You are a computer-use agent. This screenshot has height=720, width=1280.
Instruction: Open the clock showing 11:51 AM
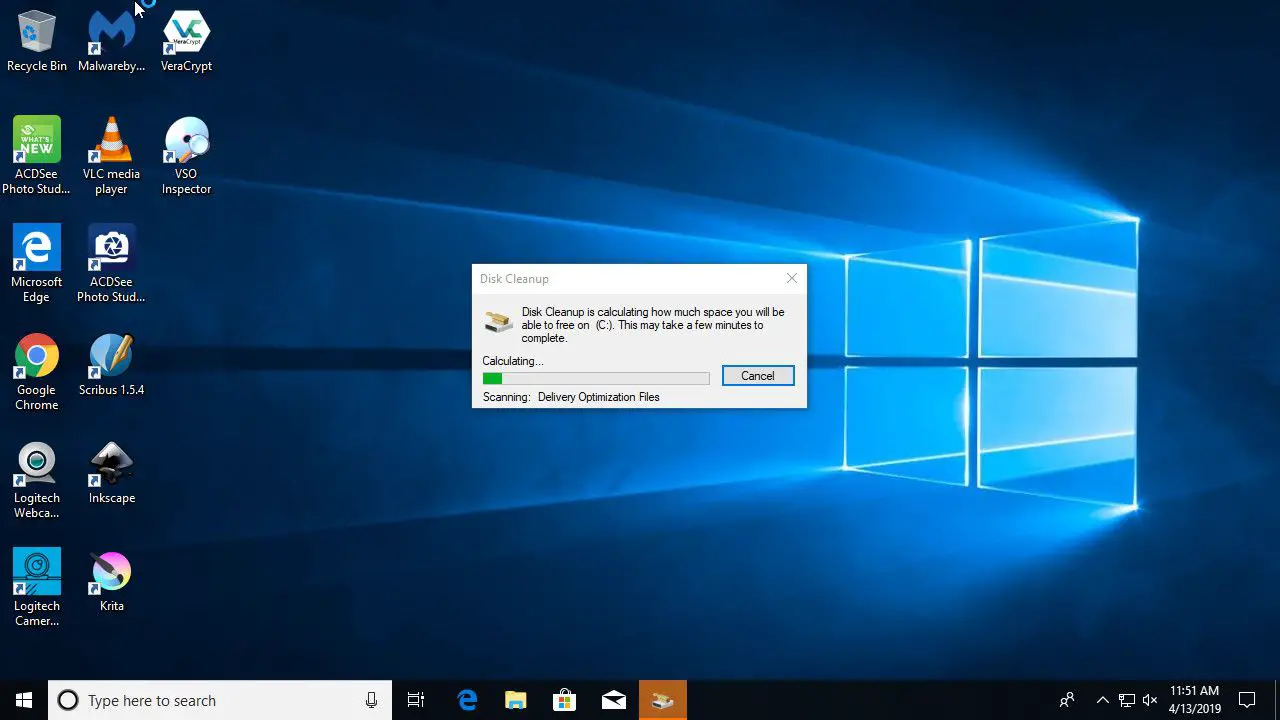(1194, 700)
